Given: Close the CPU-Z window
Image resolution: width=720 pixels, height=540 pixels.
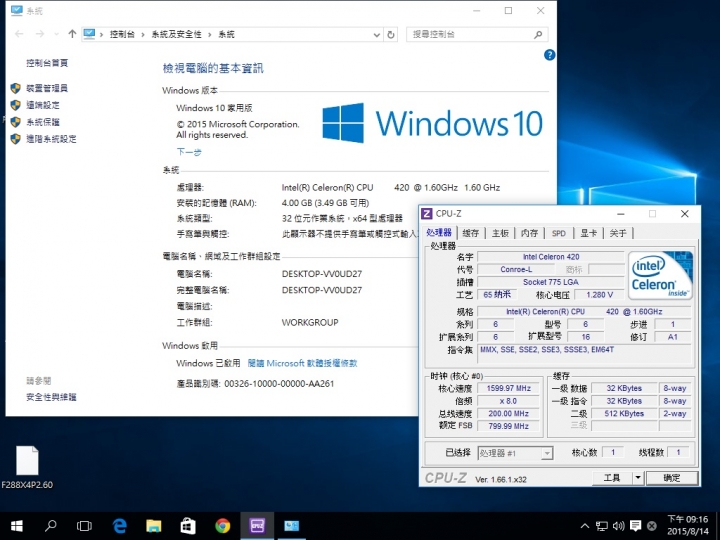Looking at the screenshot, I should [685, 214].
